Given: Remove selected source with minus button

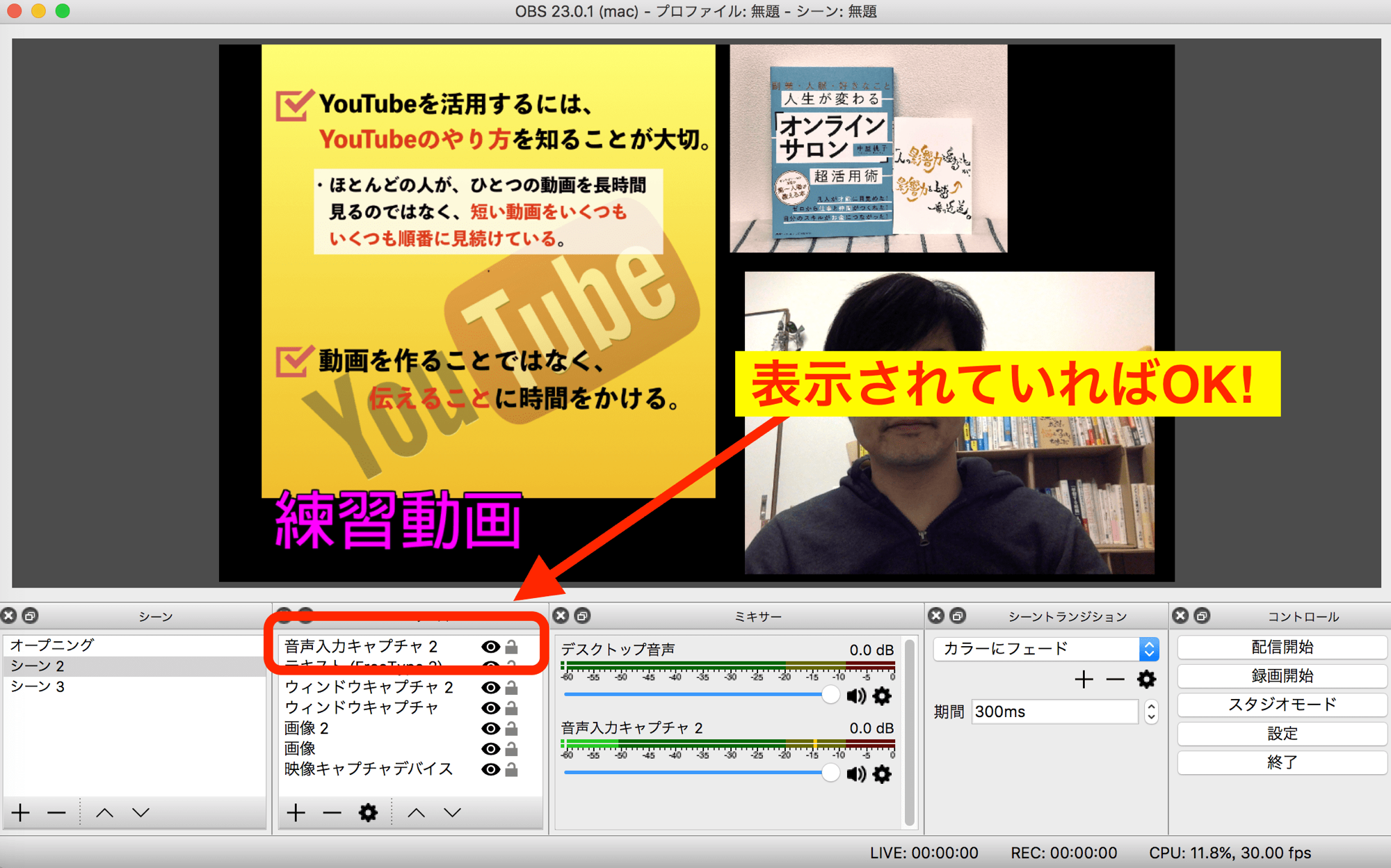Looking at the screenshot, I should click(332, 812).
